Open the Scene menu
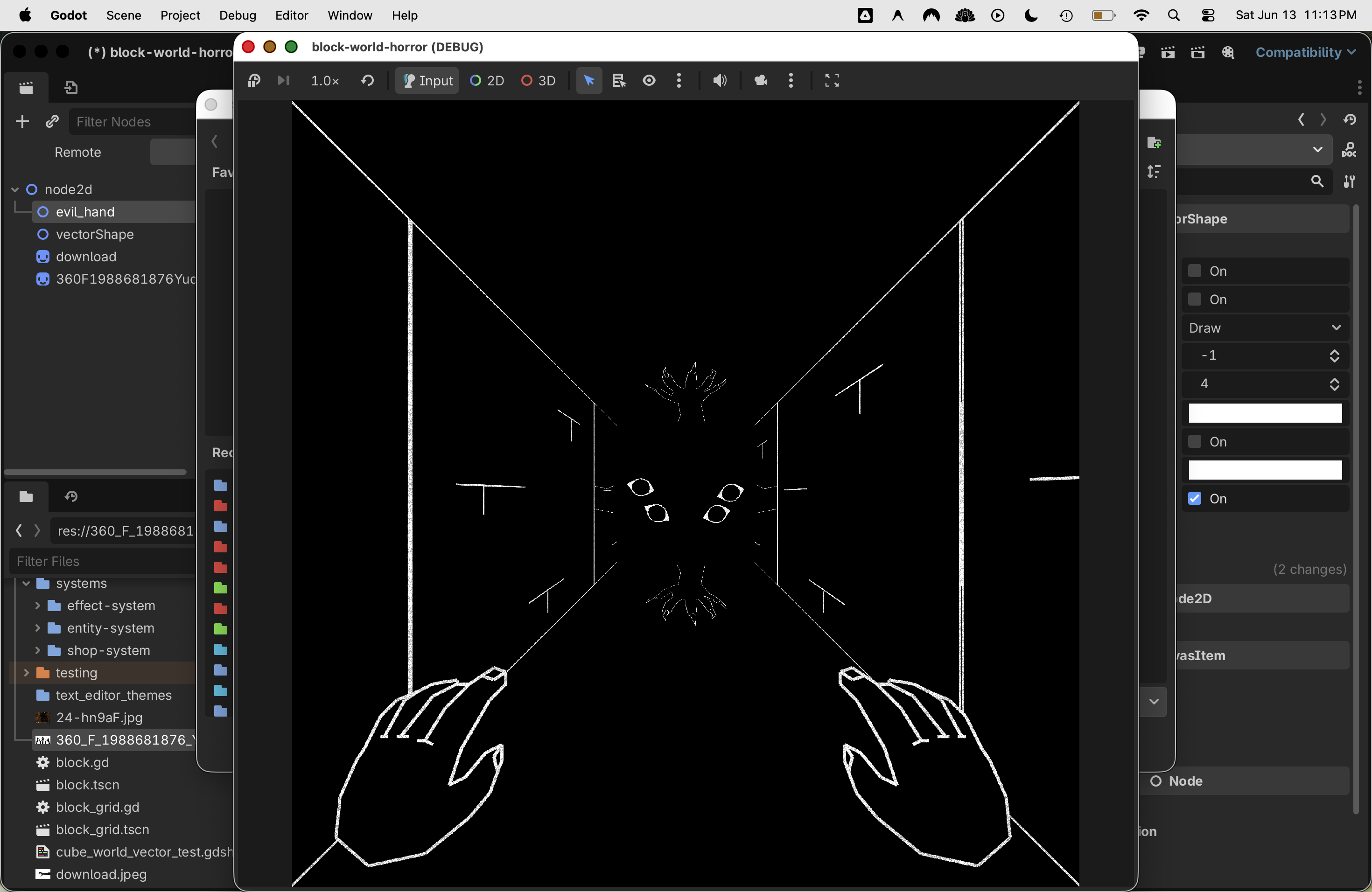 pyautogui.click(x=123, y=15)
